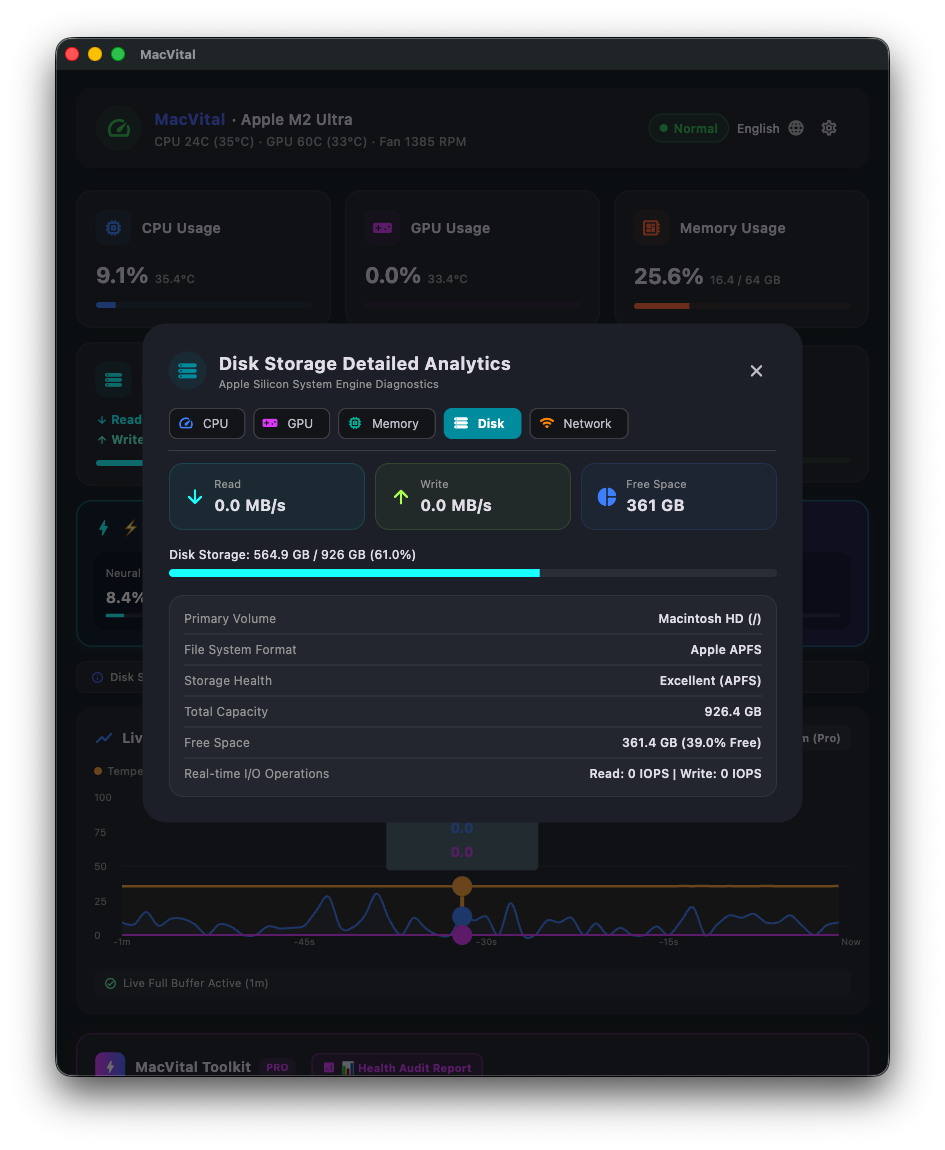This screenshot has width=945, height=1150.
Task: Open the Health Audit Report
Action: point(397,1066)
